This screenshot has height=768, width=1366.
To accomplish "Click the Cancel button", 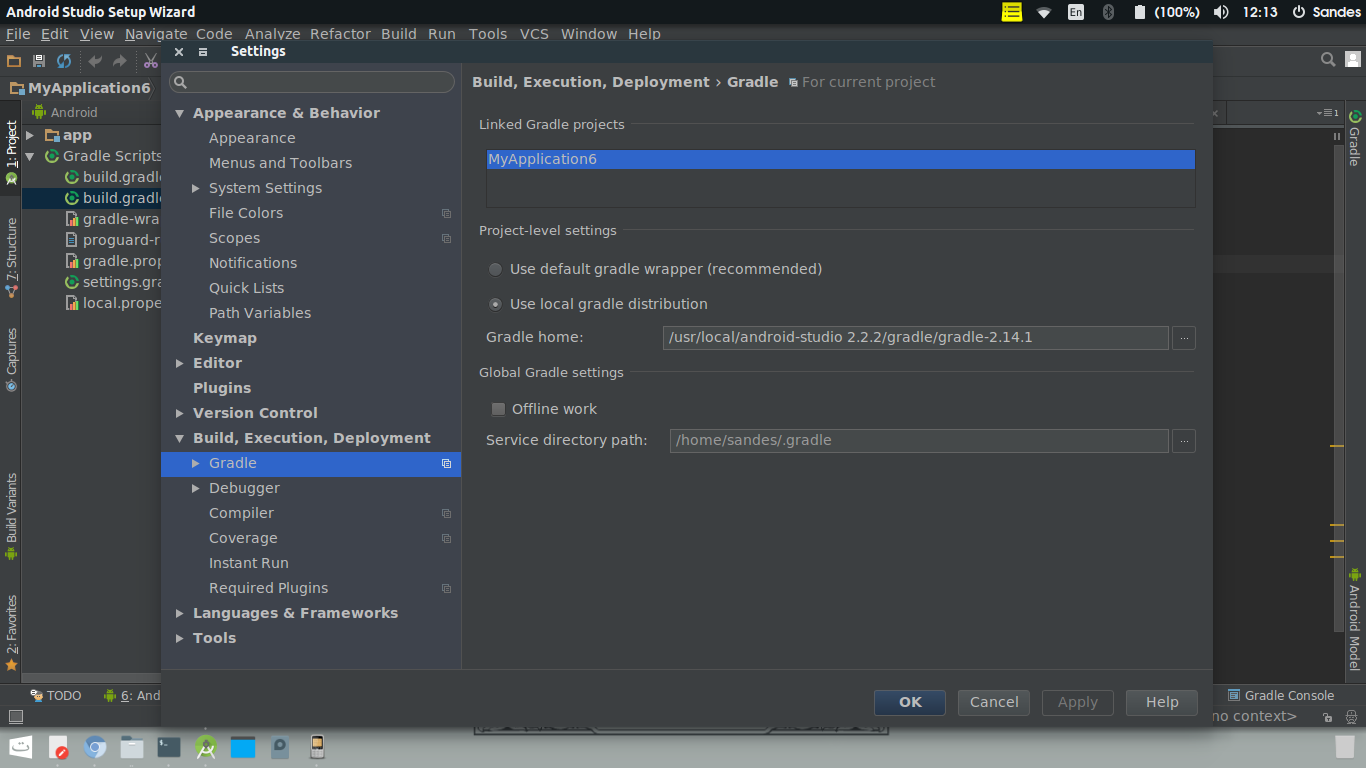I will (x=994, y=702).
